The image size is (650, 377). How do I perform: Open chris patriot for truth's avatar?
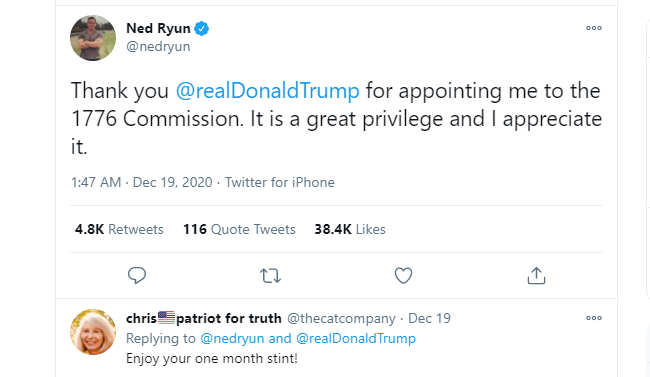tap(93, 332)
